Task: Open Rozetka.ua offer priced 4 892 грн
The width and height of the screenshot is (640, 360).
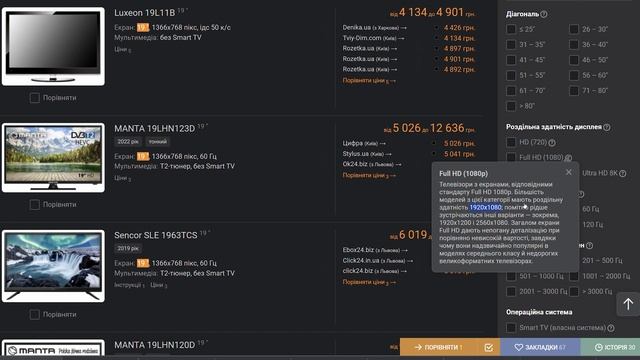Action: point(370,69)
